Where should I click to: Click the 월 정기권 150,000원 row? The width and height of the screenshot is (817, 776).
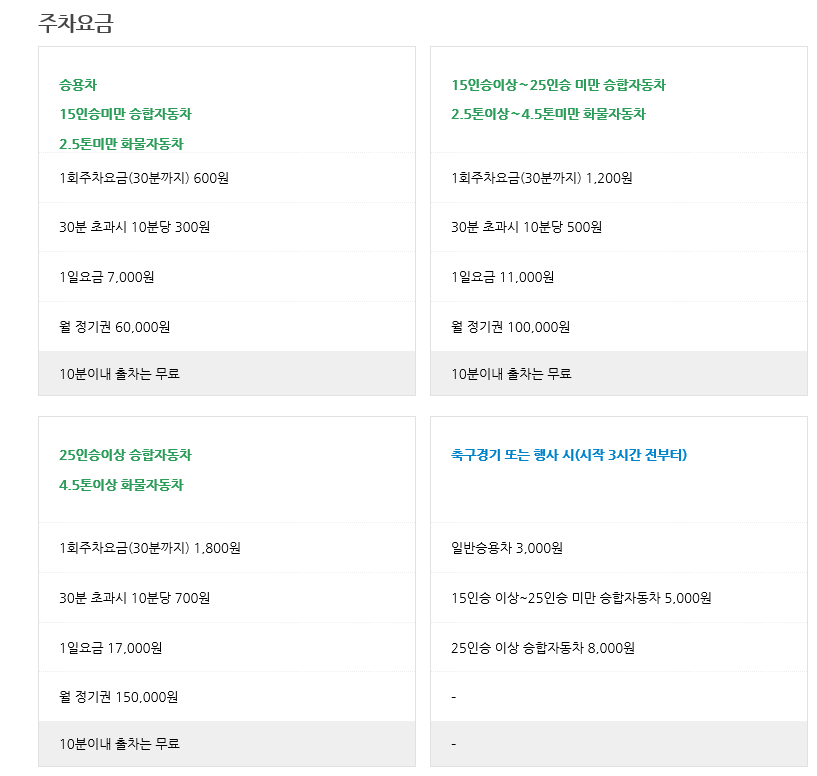118,697
